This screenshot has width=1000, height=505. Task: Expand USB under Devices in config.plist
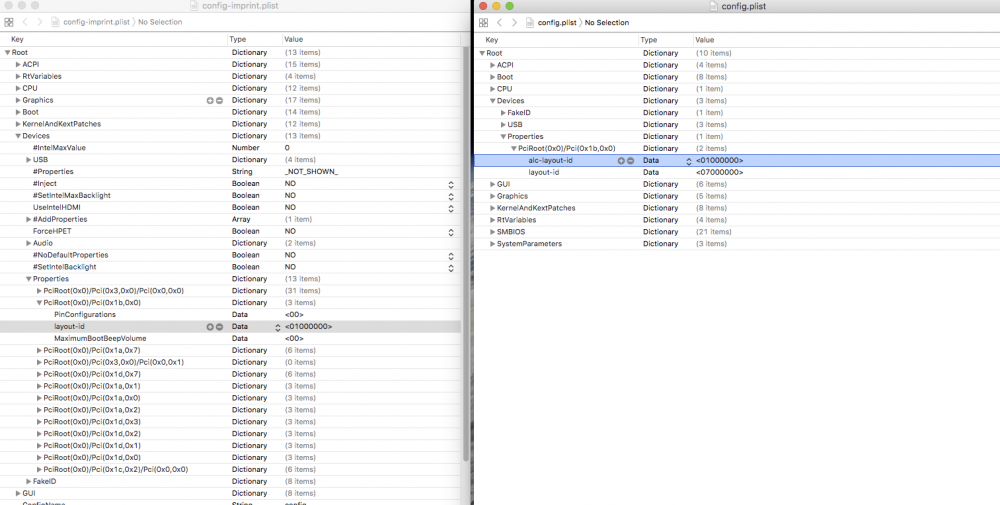coord(503,124)
